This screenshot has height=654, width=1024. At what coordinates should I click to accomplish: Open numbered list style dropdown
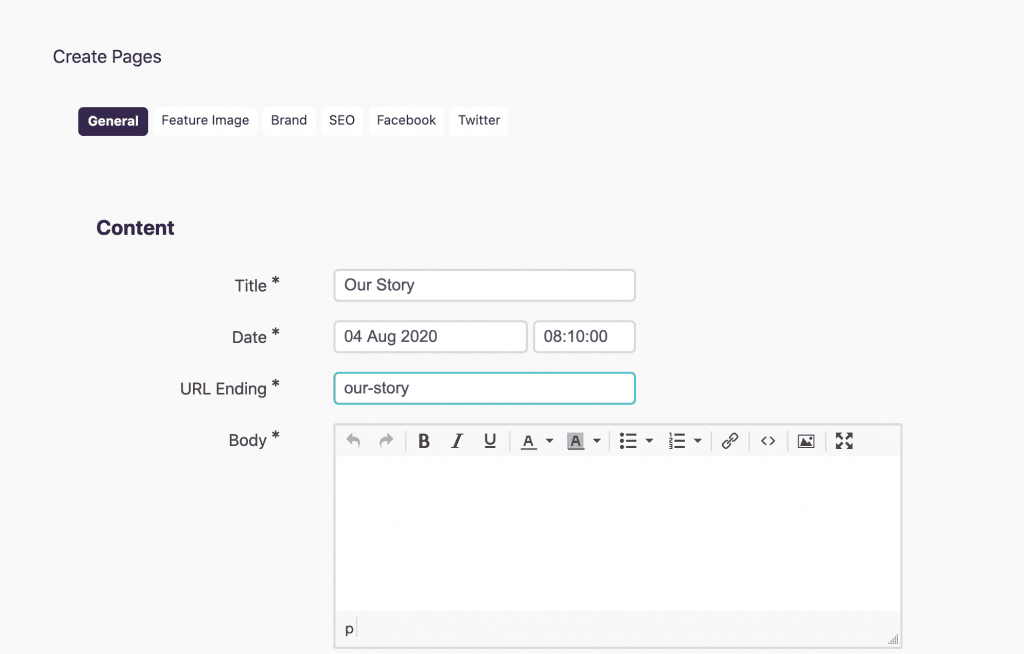697,441
